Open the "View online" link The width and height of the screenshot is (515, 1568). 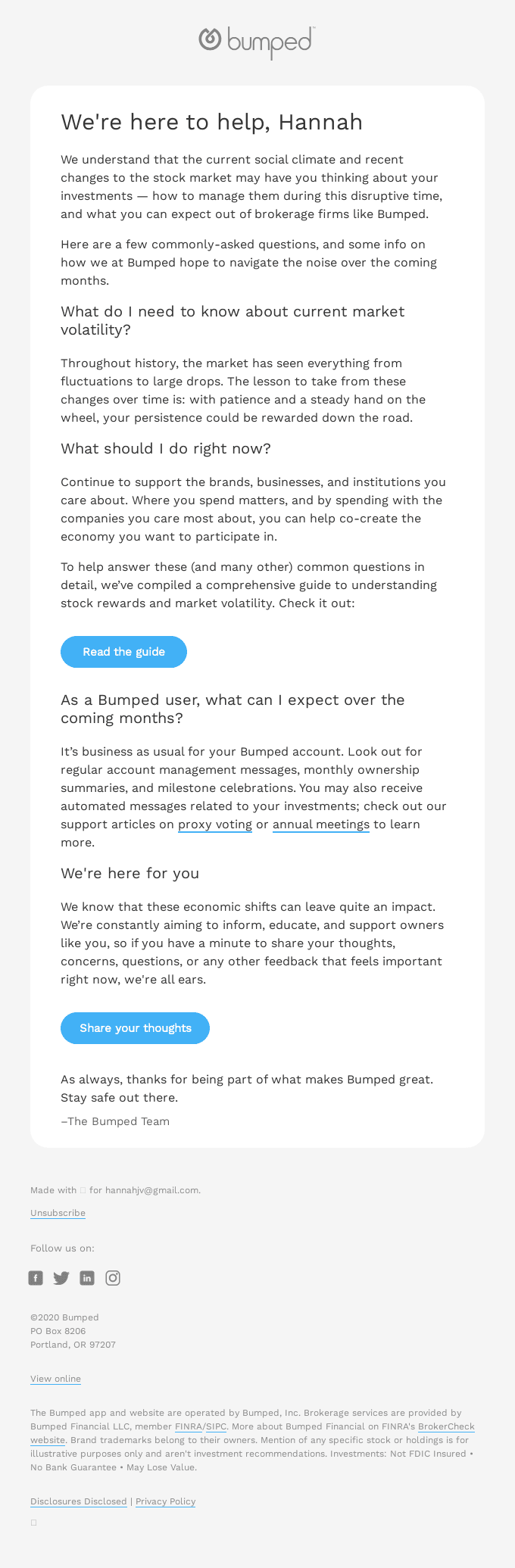[55, 1379]
